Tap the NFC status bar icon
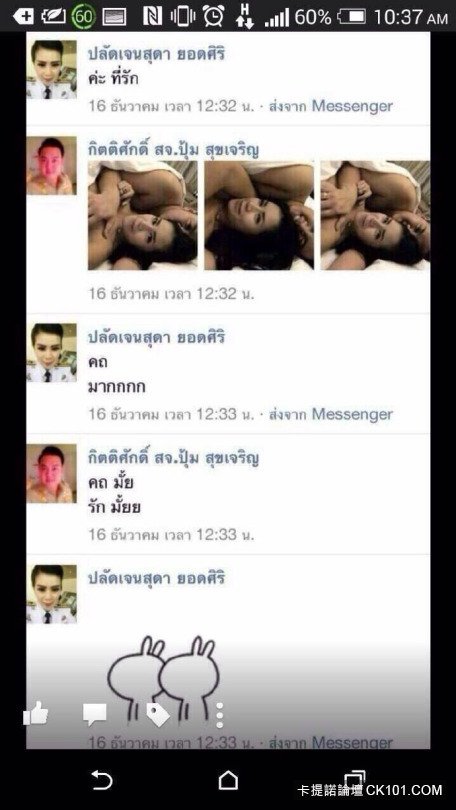The image size is (456, 810). 152,16
